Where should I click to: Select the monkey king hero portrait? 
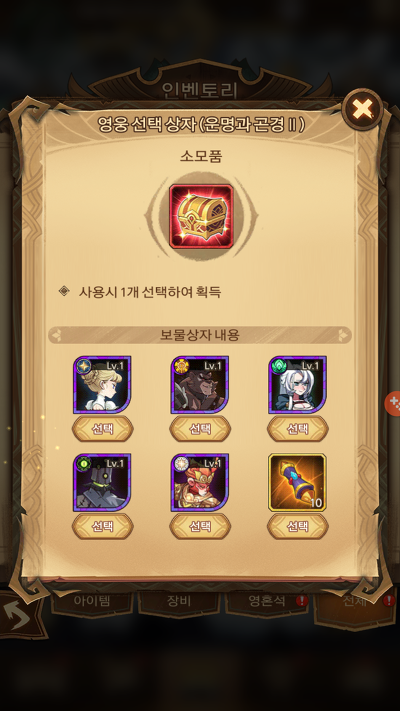point(200,482)
